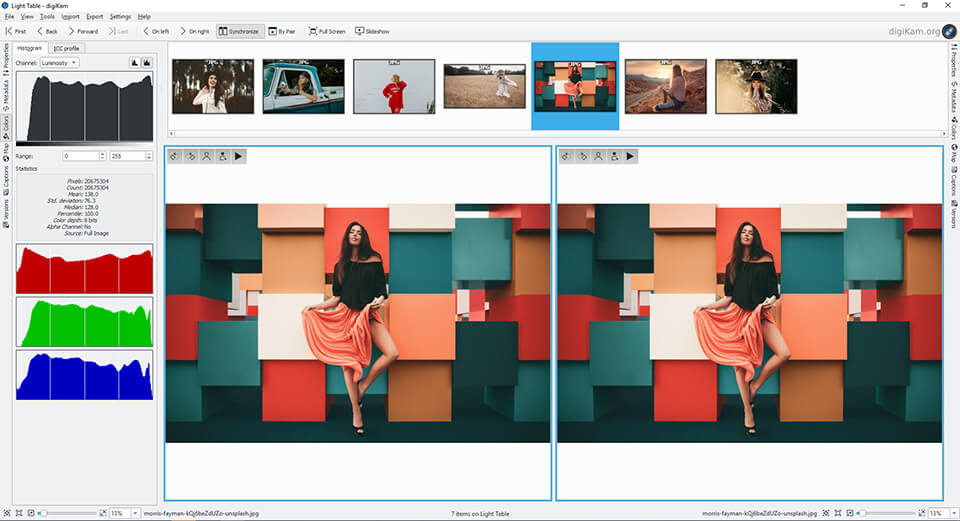The width and height of the screenshot is (960, 521).
Task: Open the Help menu
Action: [x=144, y=17]
